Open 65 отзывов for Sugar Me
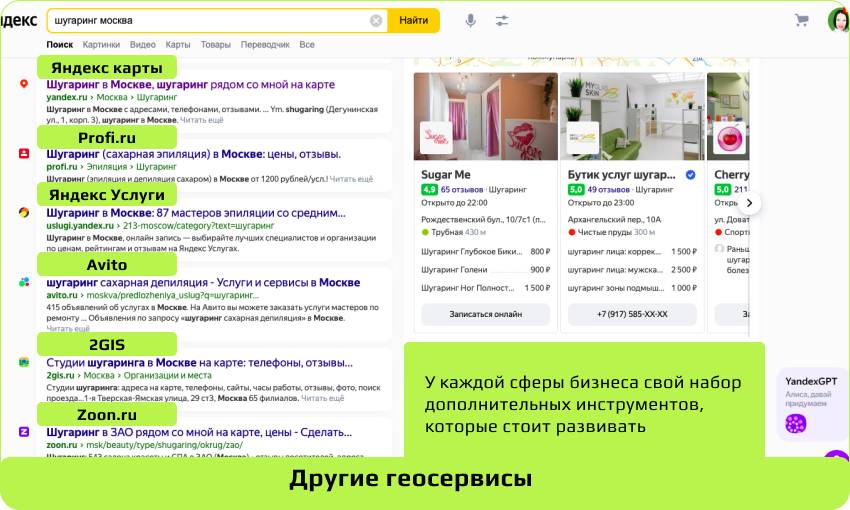 click(462, 190)
